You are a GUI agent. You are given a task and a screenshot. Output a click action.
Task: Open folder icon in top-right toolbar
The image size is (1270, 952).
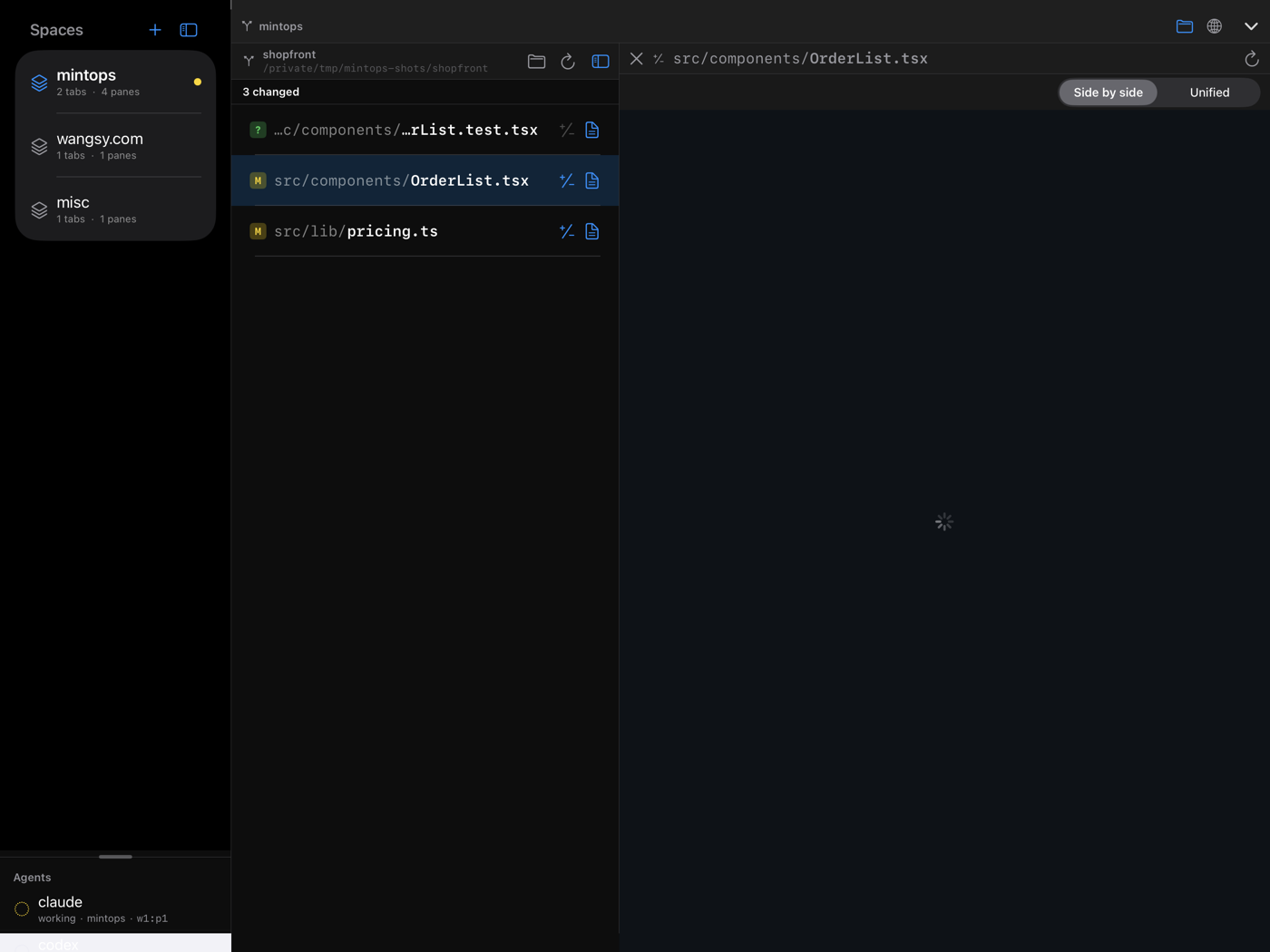pos(1184,26)
